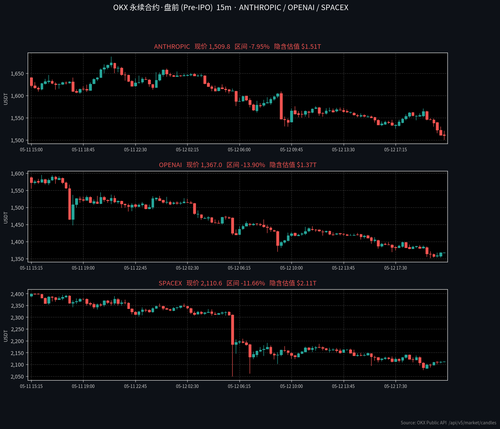
Task: Click 05-12 06:15 under the OPENAI chart
Action: pyautogui.click(x=239, y=268)
